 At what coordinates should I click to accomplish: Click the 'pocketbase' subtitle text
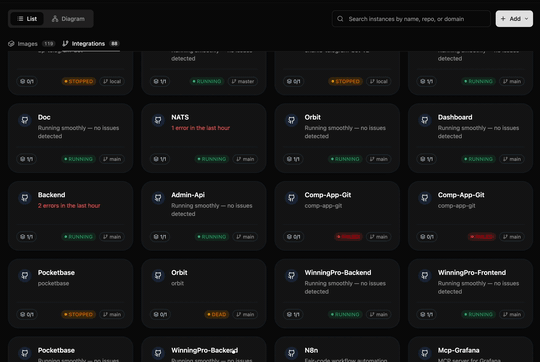click(x=53, y=283)
